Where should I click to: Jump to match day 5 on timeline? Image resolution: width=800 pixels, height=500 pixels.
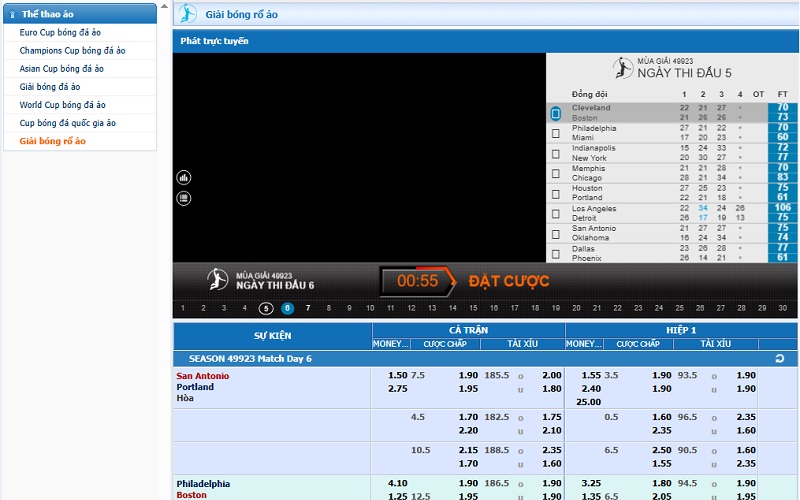[x=265, y=308]
